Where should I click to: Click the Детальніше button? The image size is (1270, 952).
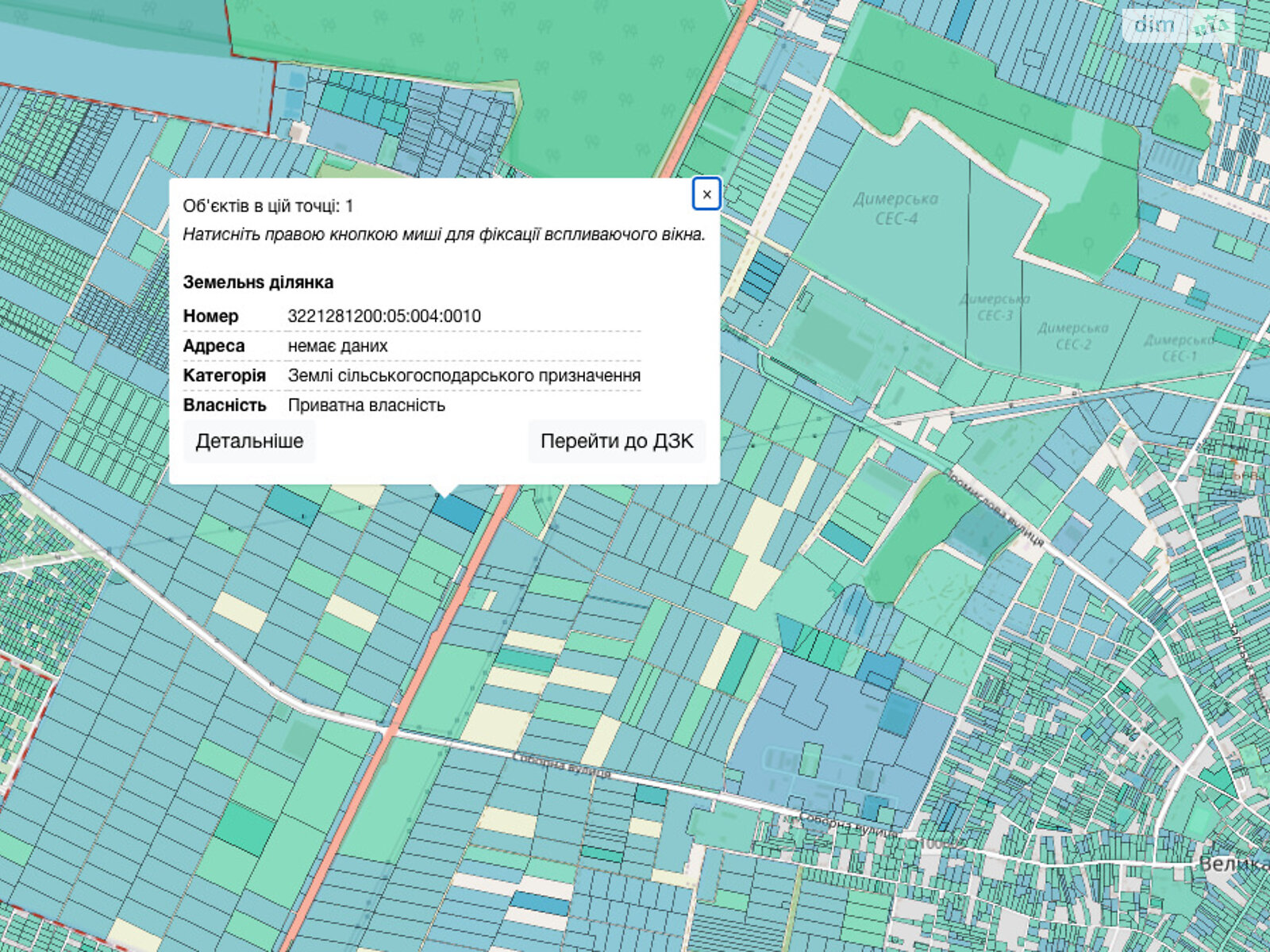coord(249,441)
